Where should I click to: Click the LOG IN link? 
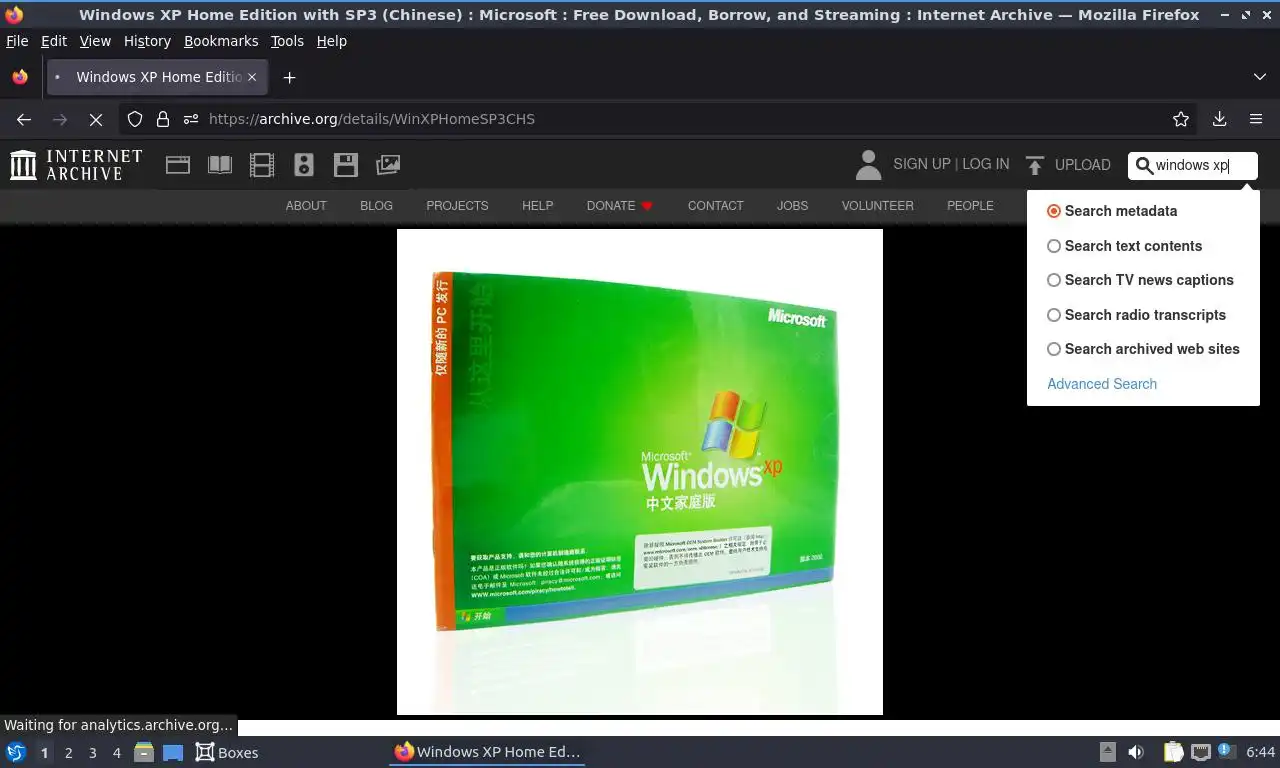pos(986,164)
